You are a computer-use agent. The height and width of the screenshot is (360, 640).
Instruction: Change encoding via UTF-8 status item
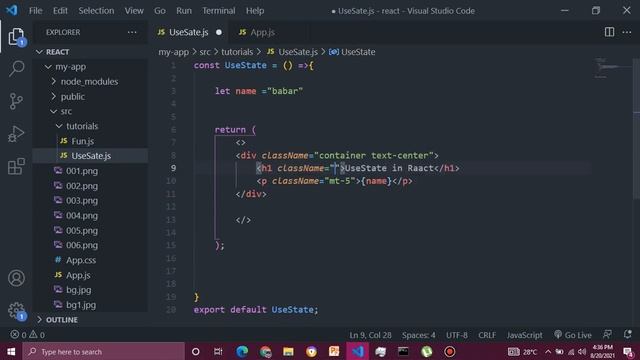(457, 335)
